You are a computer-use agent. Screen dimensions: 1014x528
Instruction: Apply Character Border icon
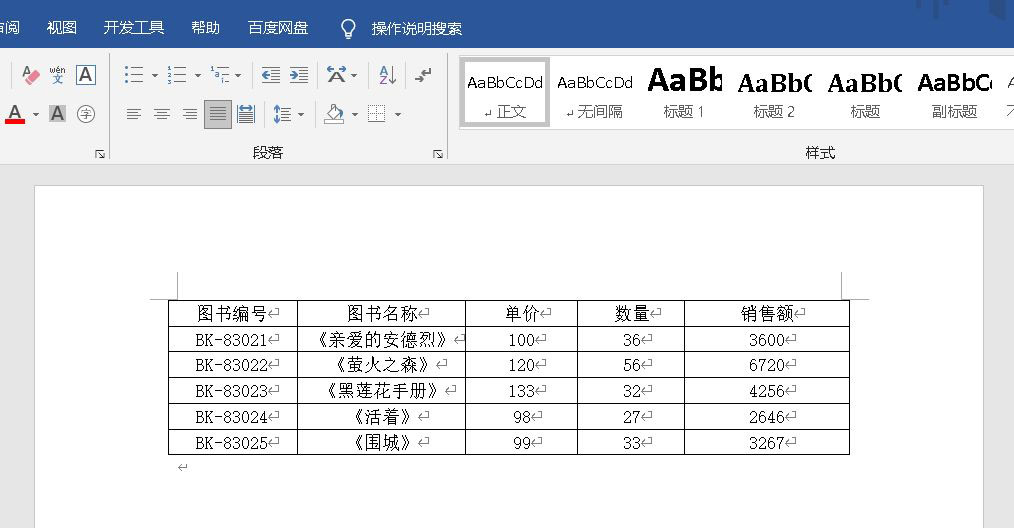pyautogui.click(x=85, y=75)
